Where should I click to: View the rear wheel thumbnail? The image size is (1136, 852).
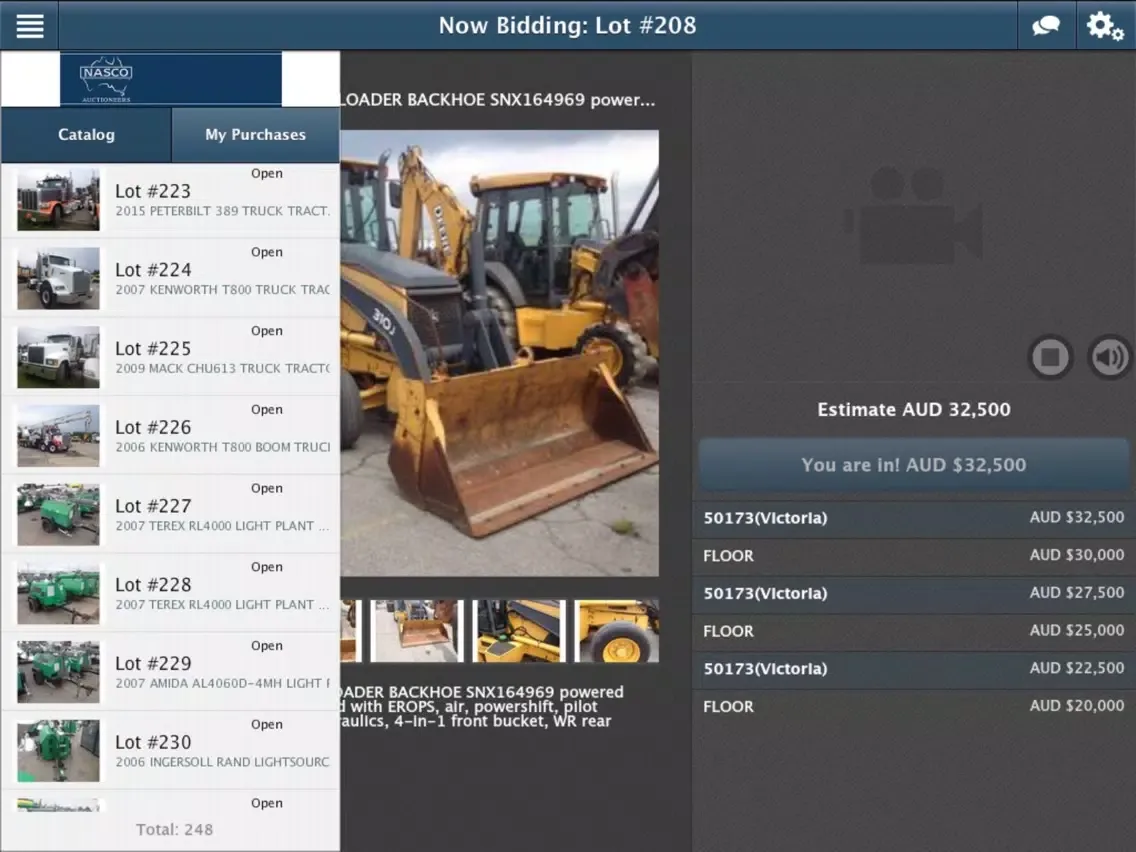(617, 630)
